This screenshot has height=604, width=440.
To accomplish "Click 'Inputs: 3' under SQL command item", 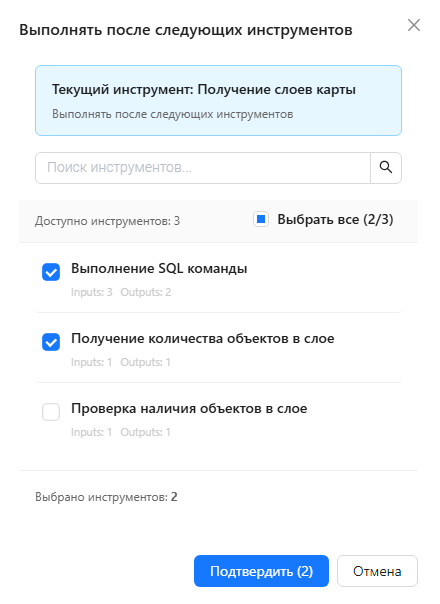I will pos(92,292).
